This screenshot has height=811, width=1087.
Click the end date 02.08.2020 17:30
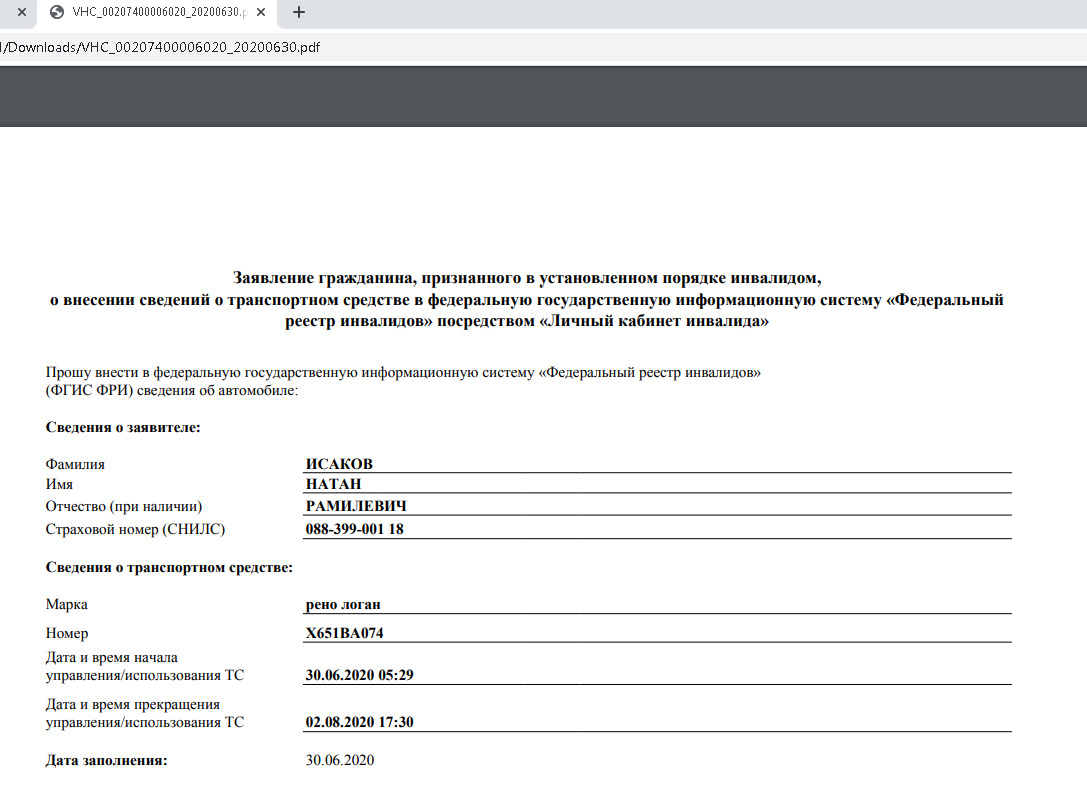coord(359,722)
